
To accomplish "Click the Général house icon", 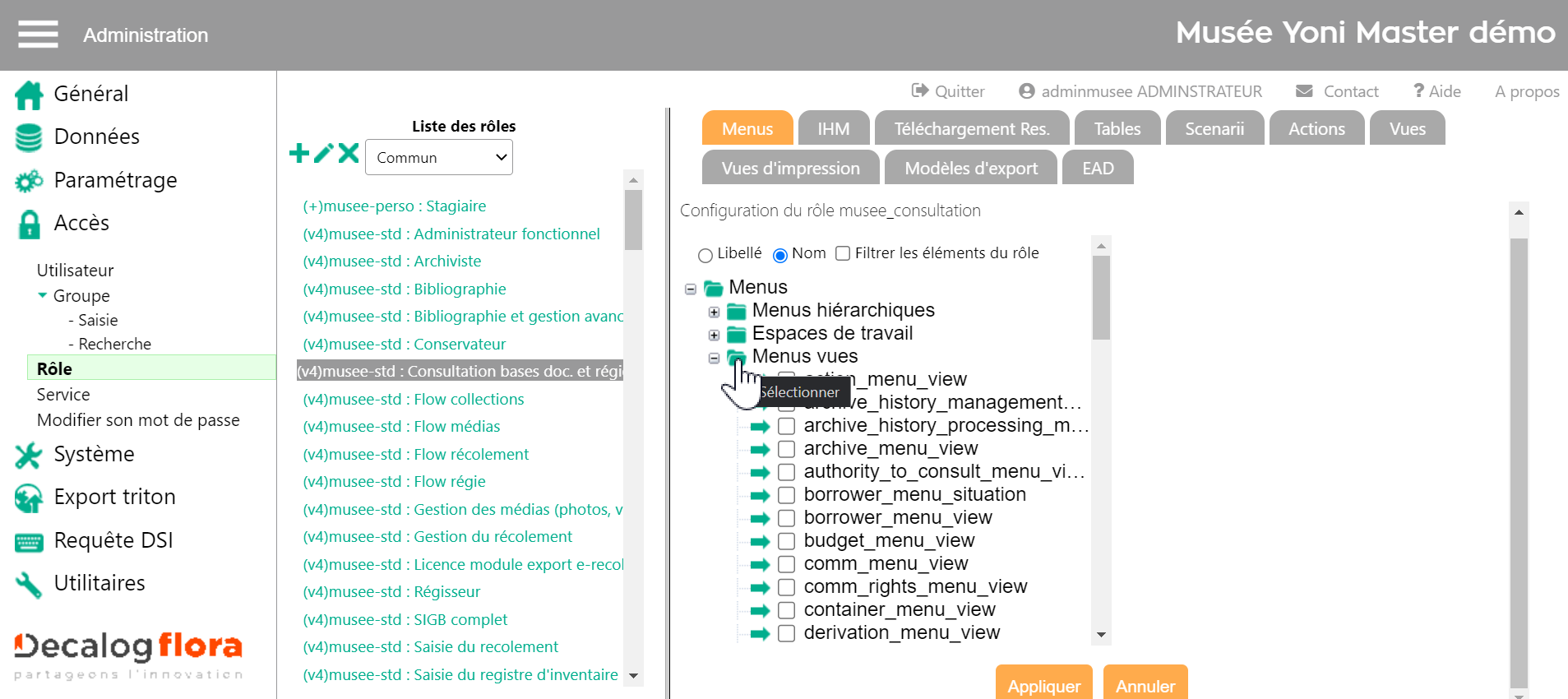I will coord(29,95).
